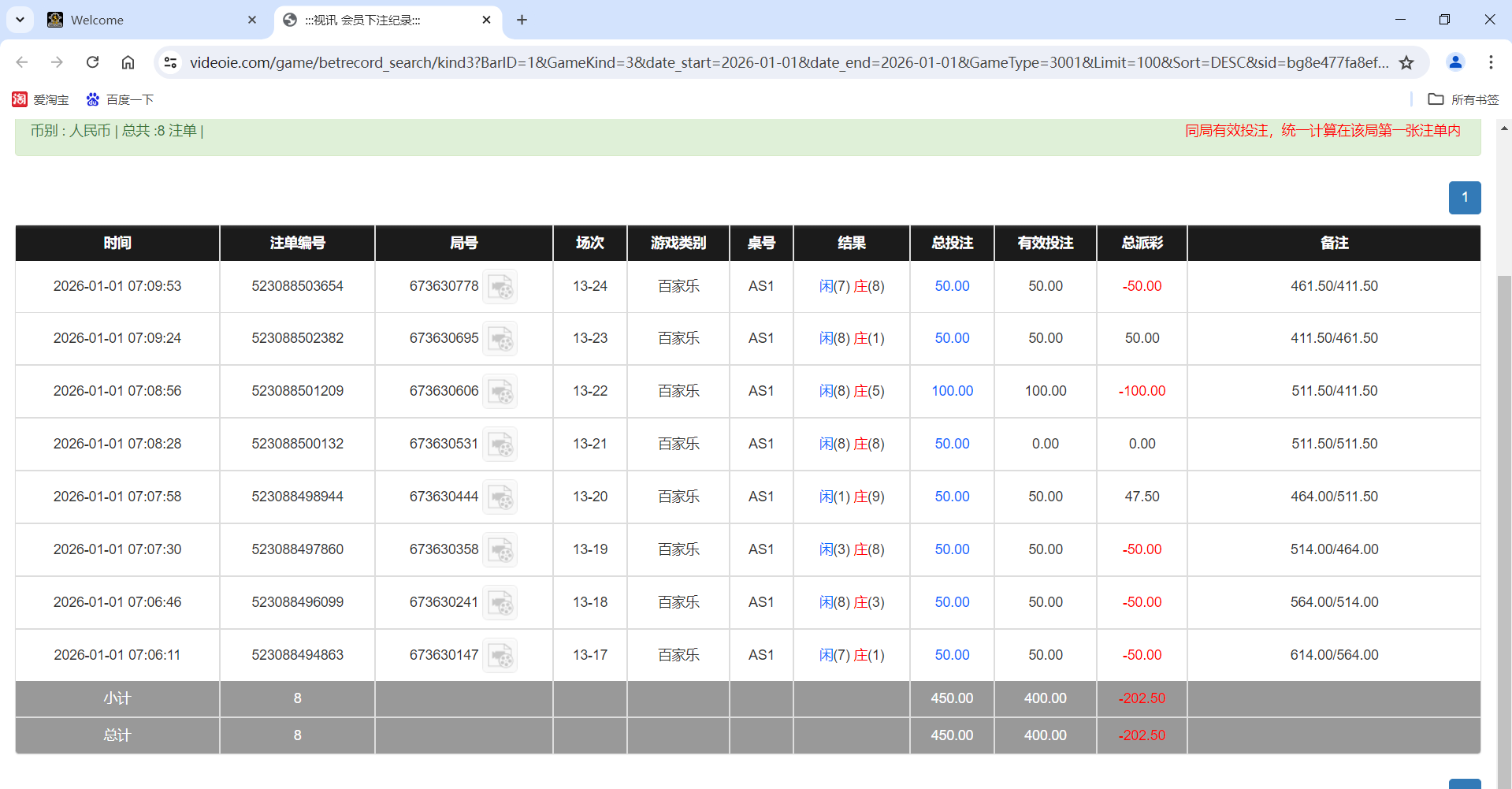The image size is (1512, 789).
Task: Open video replay icon for round 673630778
Action: click(500, 287)
